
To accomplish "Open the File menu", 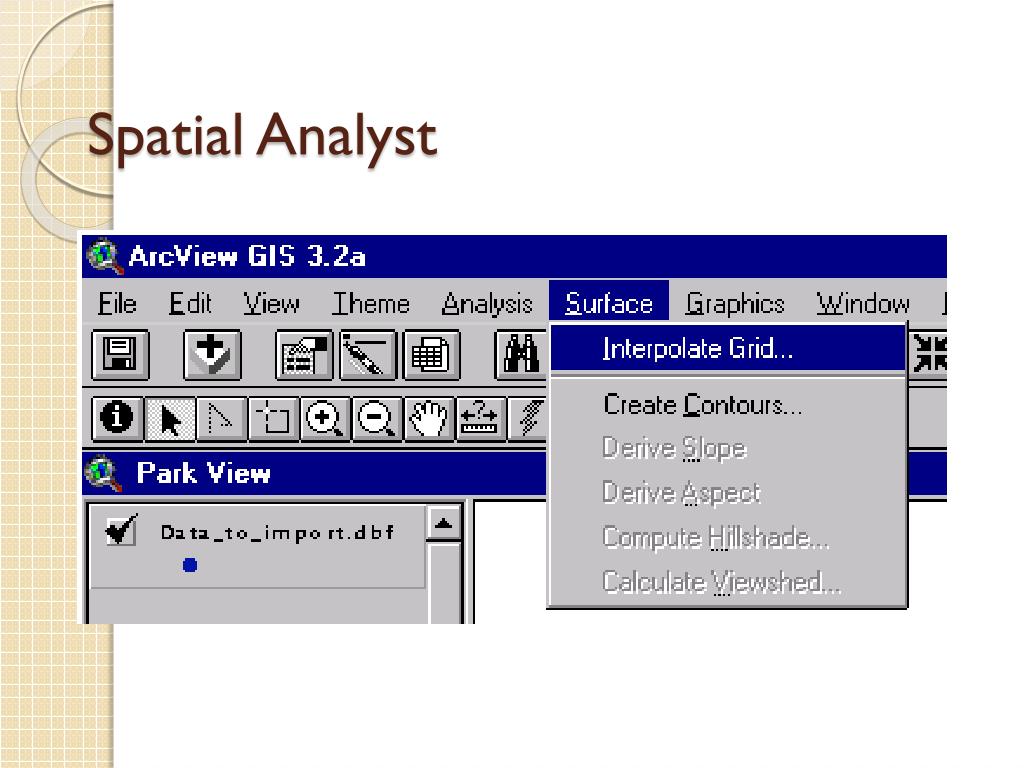I will point(117,304).
